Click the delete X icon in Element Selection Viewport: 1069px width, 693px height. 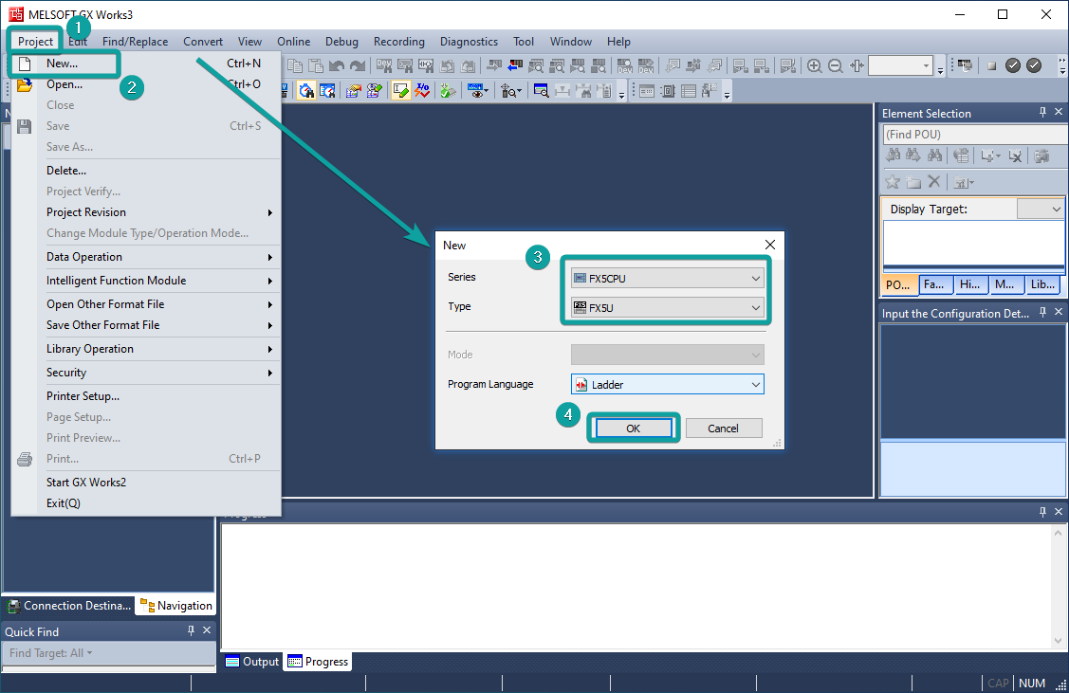tap(934, 182)
